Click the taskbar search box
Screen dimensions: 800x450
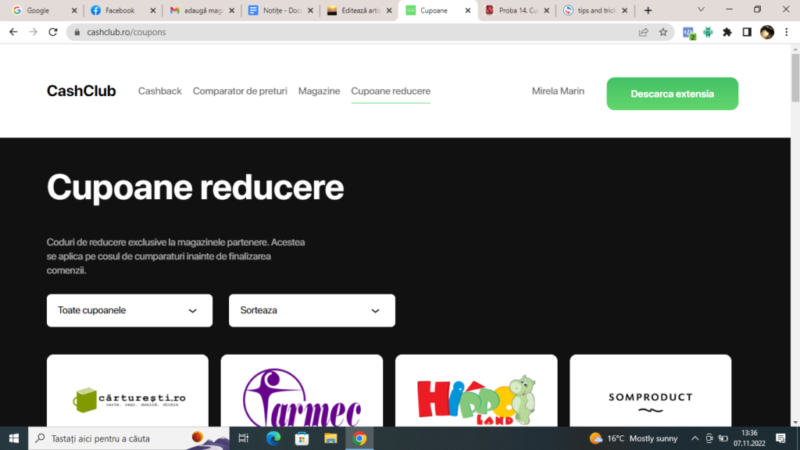(129, 438)
